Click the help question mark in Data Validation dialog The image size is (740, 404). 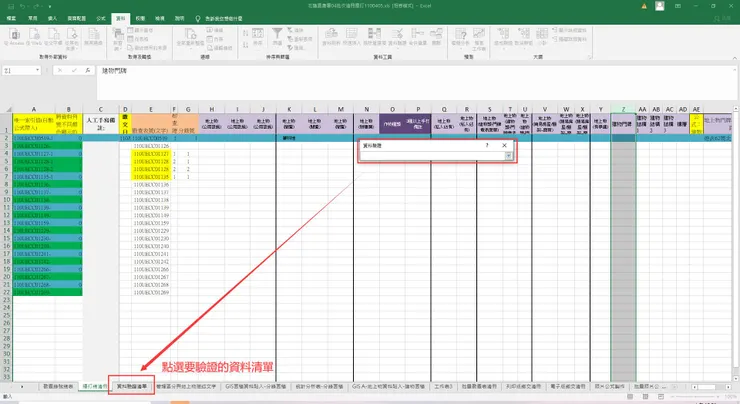487,145
